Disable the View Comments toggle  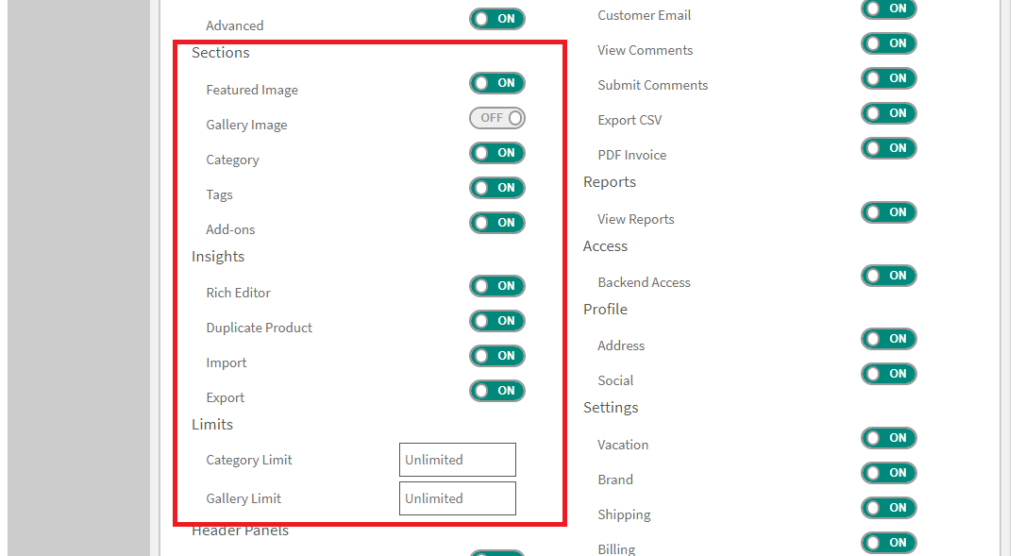(888, 44)
